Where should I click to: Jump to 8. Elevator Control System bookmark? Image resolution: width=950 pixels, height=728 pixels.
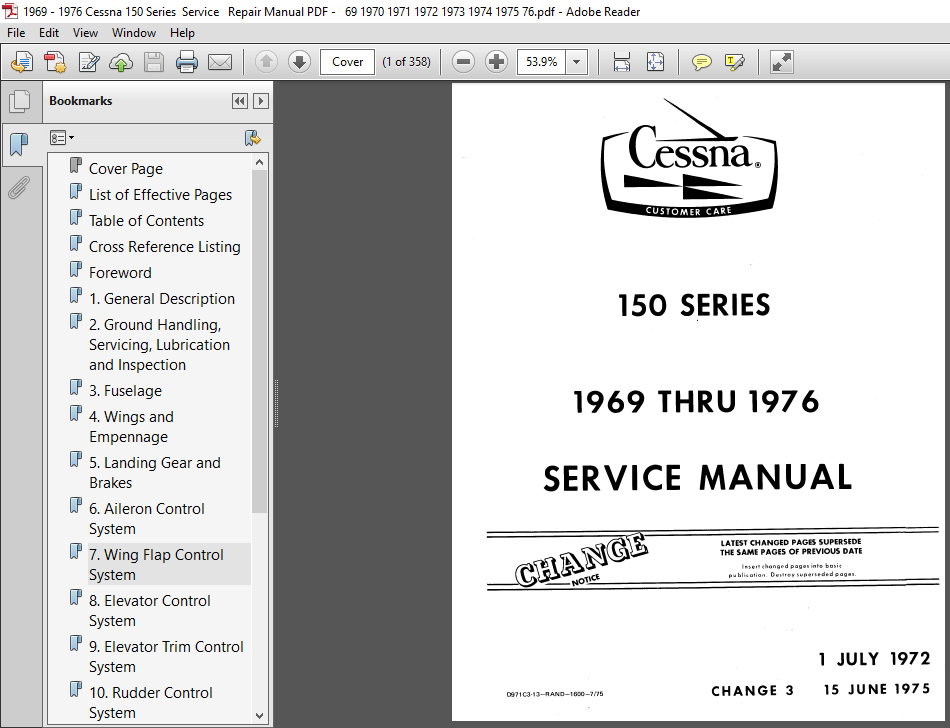tap(150, 611)
